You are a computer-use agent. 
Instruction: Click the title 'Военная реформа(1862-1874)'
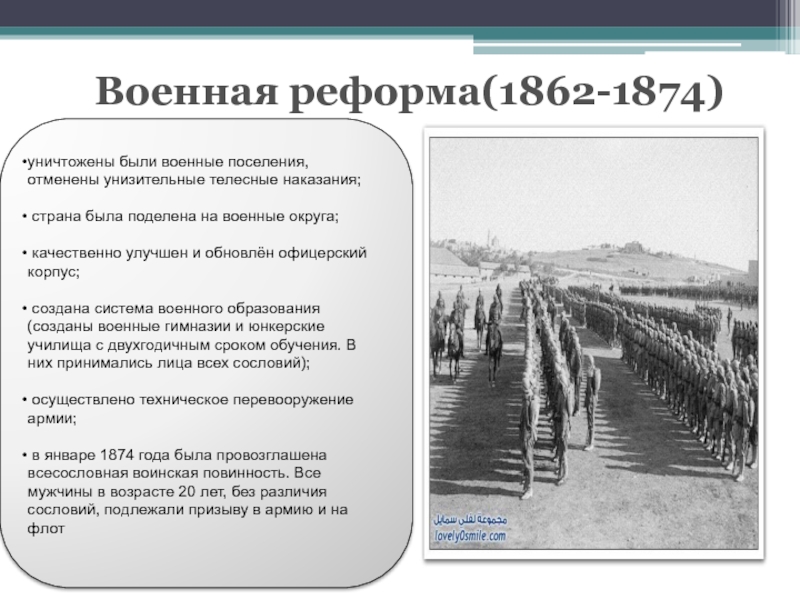pos(409,92)
